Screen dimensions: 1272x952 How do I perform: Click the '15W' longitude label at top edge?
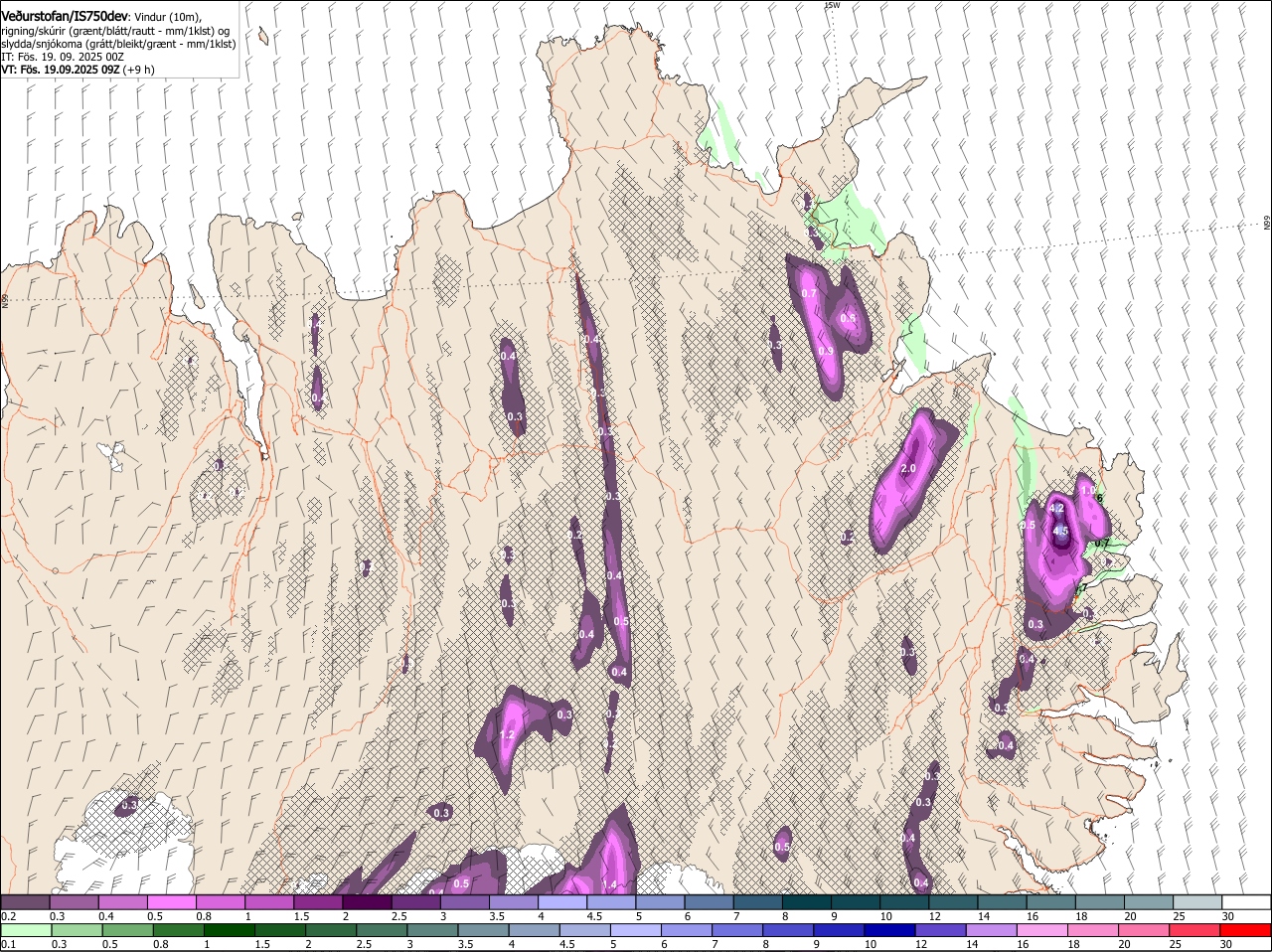pos(833,5)
